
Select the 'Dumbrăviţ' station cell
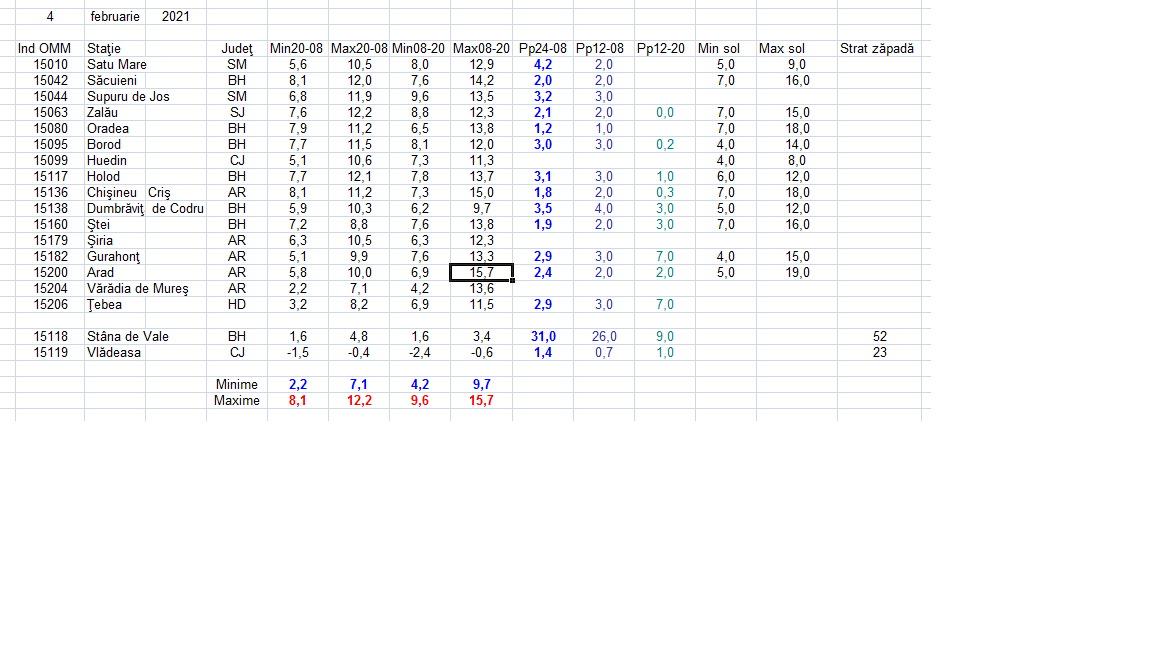pyautogui.click(x=115, y=209)
